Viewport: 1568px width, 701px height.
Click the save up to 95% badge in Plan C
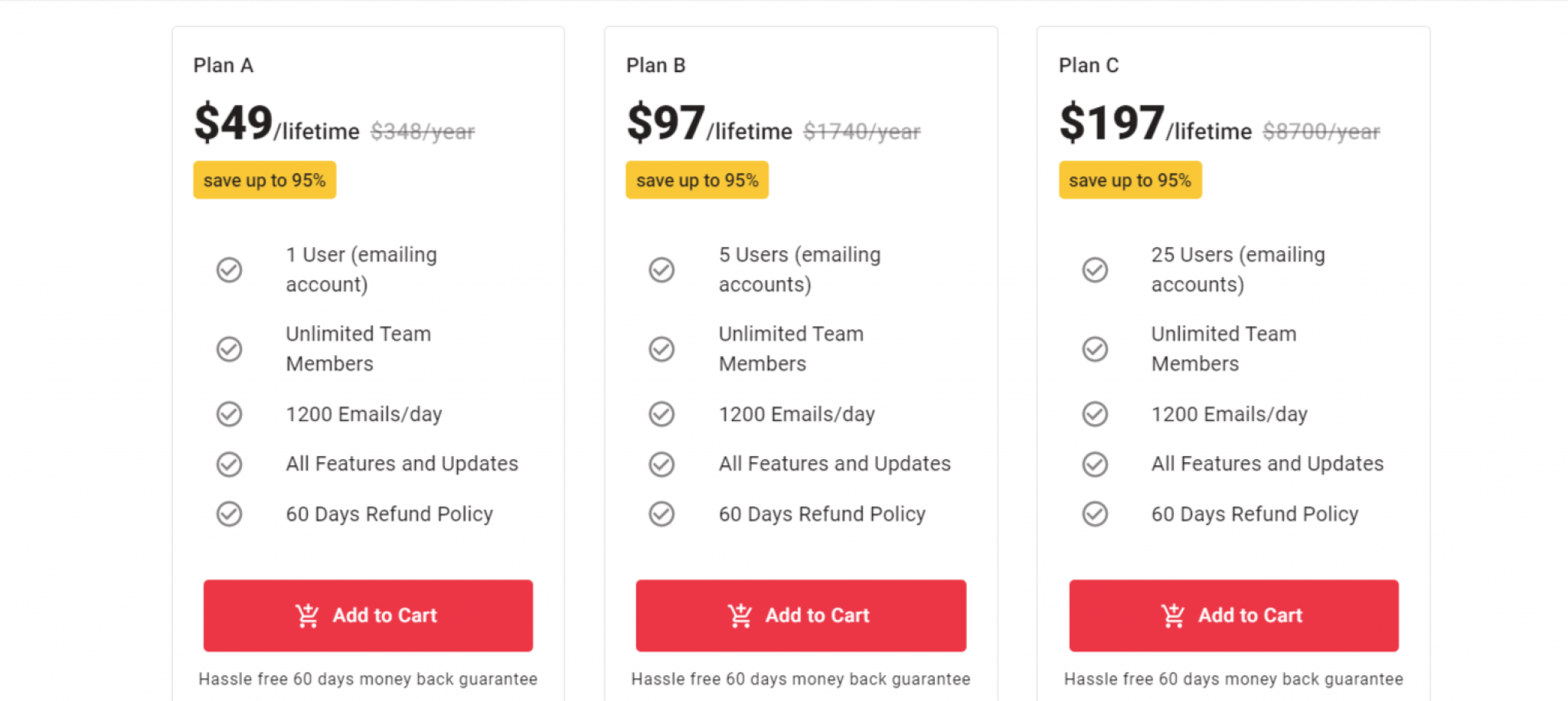[x=1130, y=180]
